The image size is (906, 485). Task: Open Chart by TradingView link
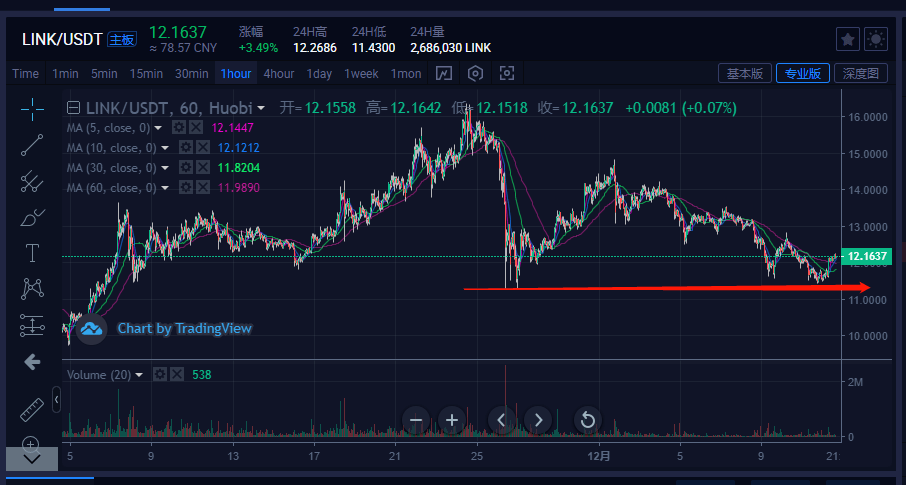pos(185,328)
